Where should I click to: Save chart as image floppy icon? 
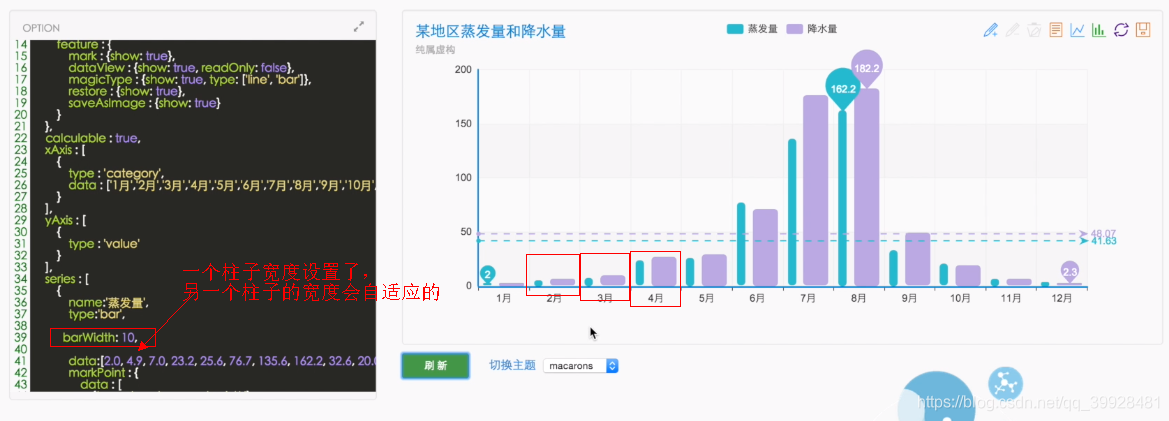pos(1143,30)
